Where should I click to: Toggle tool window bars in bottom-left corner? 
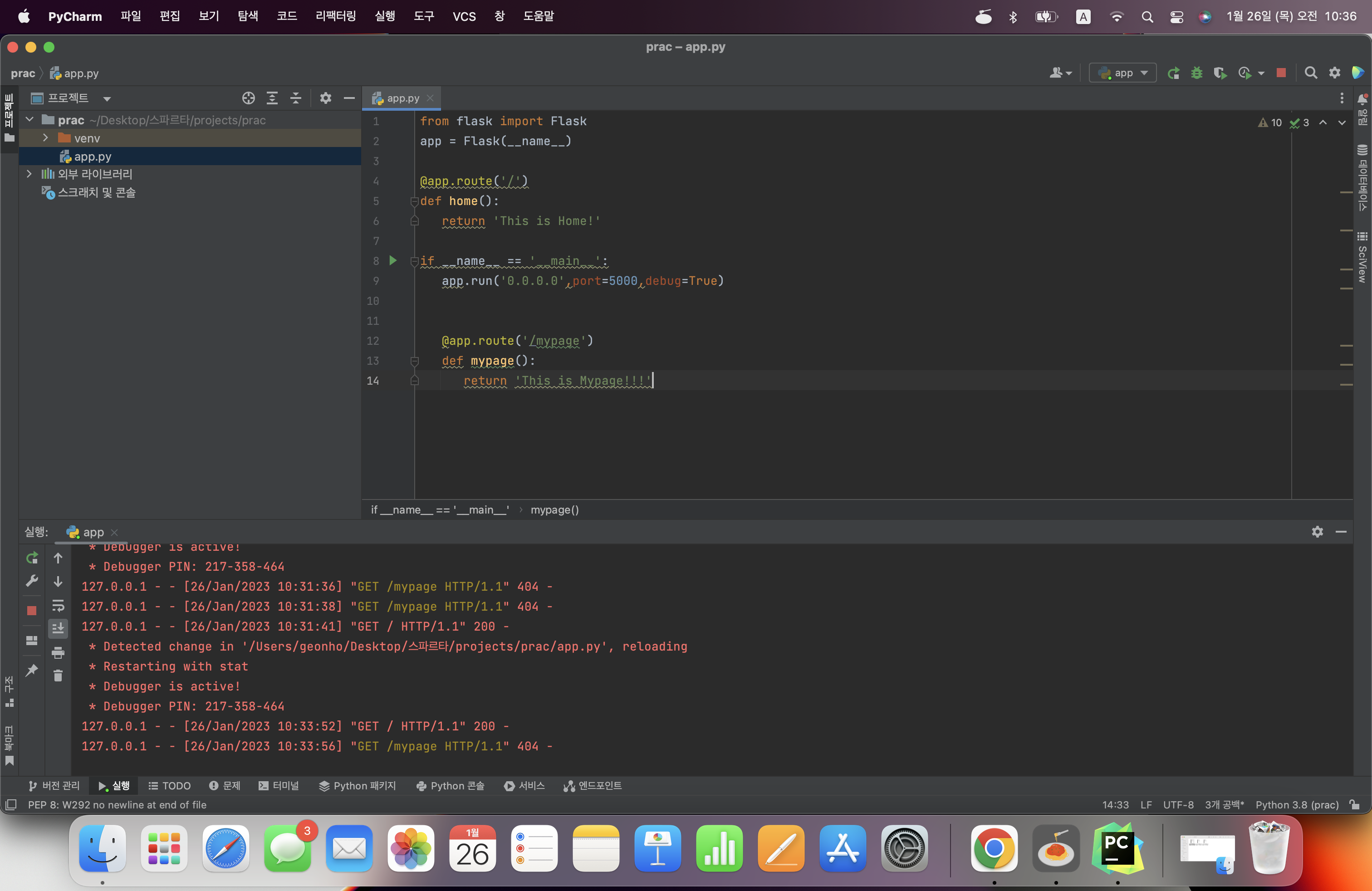pos(11,804)
